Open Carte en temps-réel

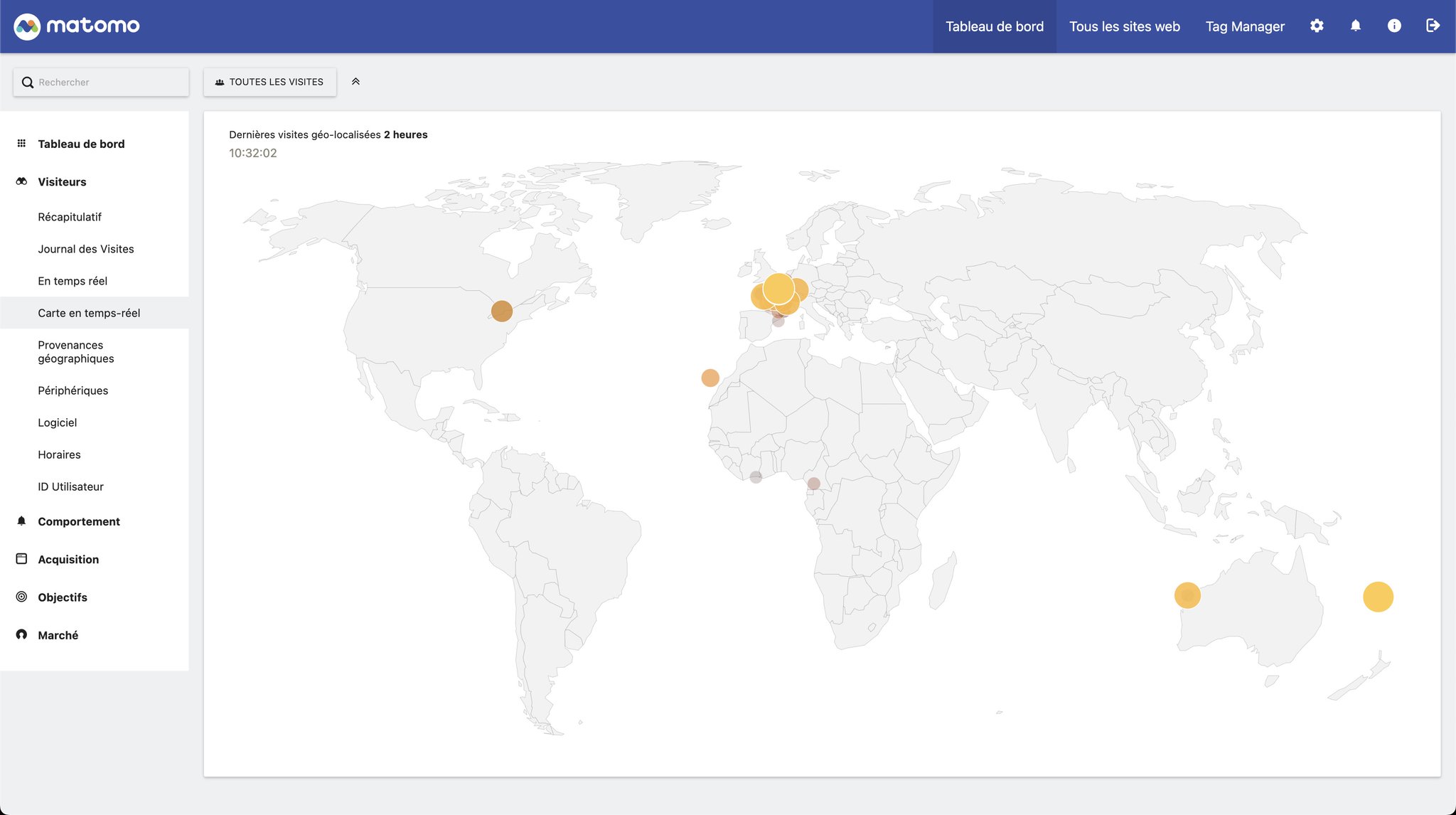pos(89,313)
